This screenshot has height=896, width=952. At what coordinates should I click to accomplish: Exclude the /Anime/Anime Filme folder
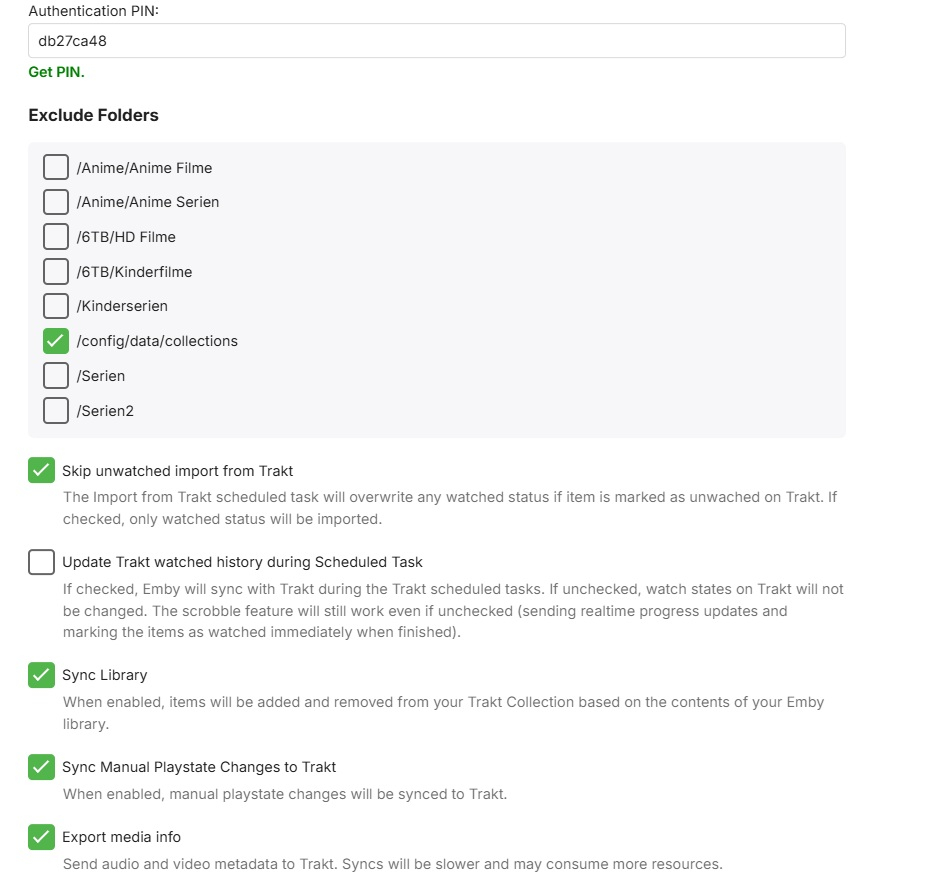tap(56, 167)
